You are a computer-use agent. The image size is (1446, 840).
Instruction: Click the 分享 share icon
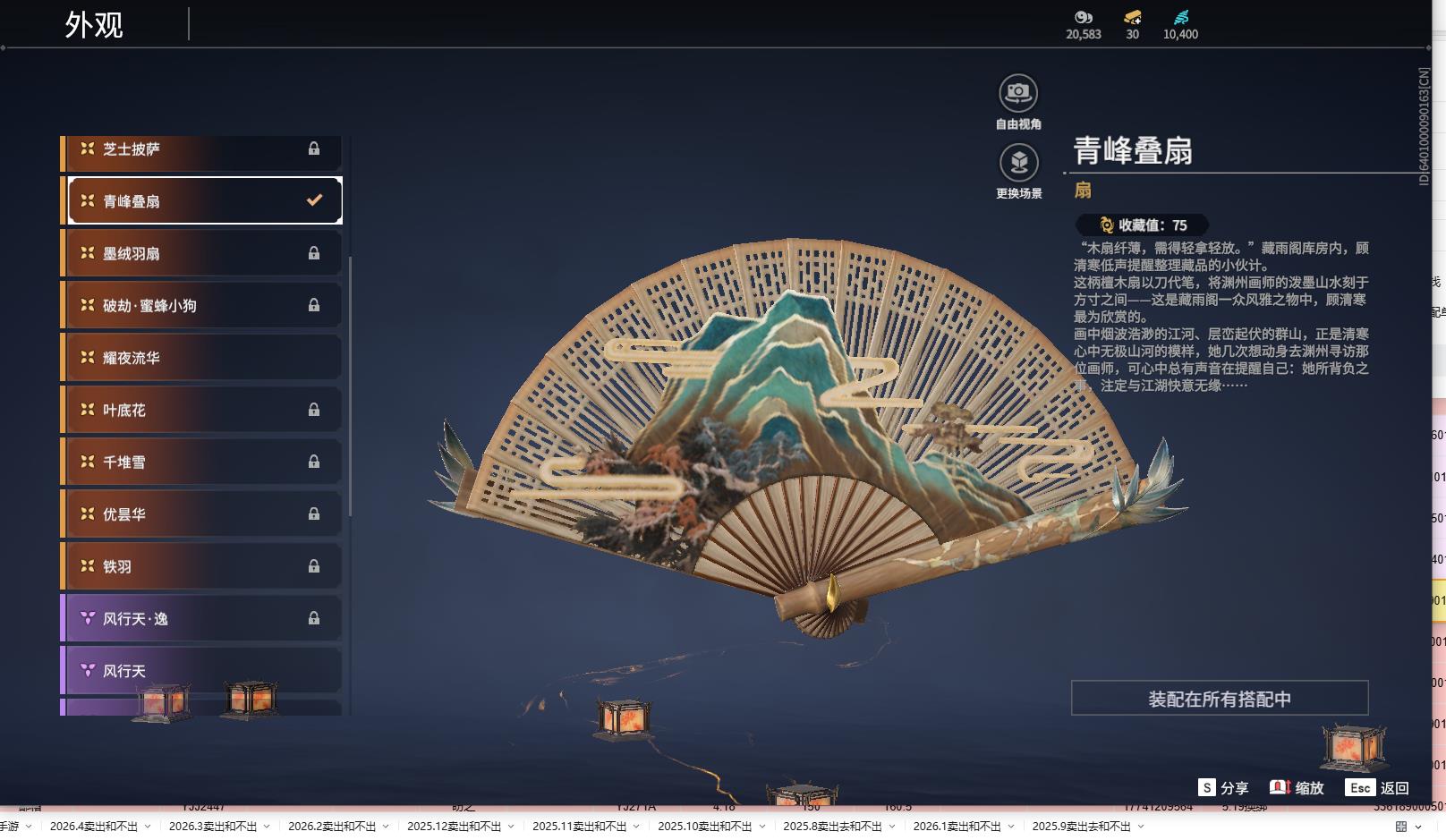click(1207, 788)
